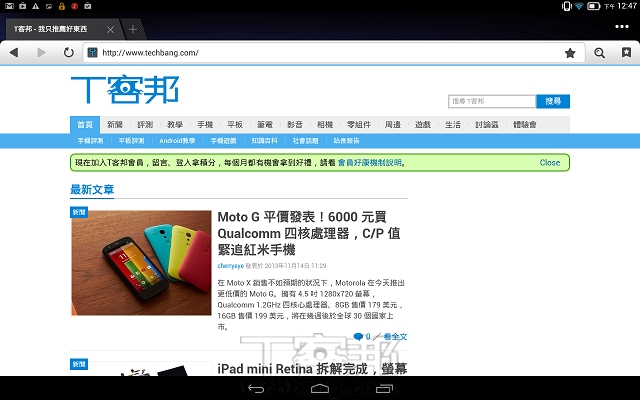Open 教學 navigation item
640x400 pixels.
[175, 124]
